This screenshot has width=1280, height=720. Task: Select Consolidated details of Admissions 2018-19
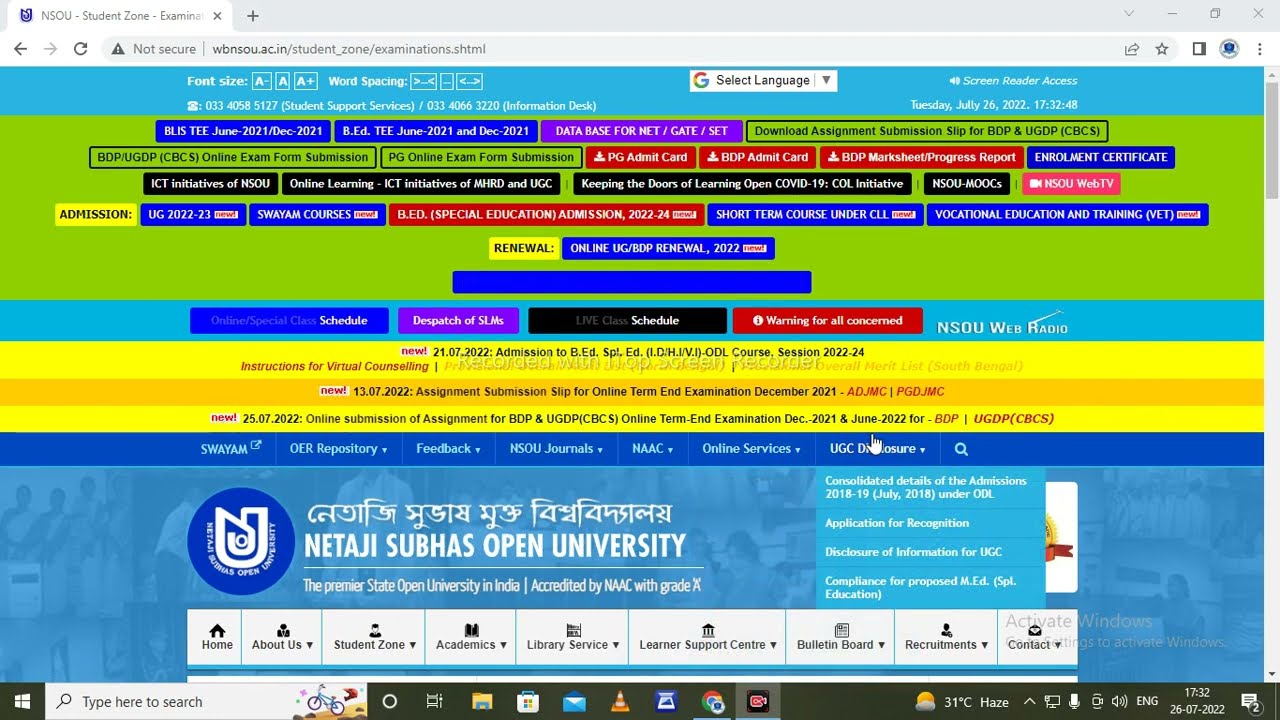coord(925,487)
